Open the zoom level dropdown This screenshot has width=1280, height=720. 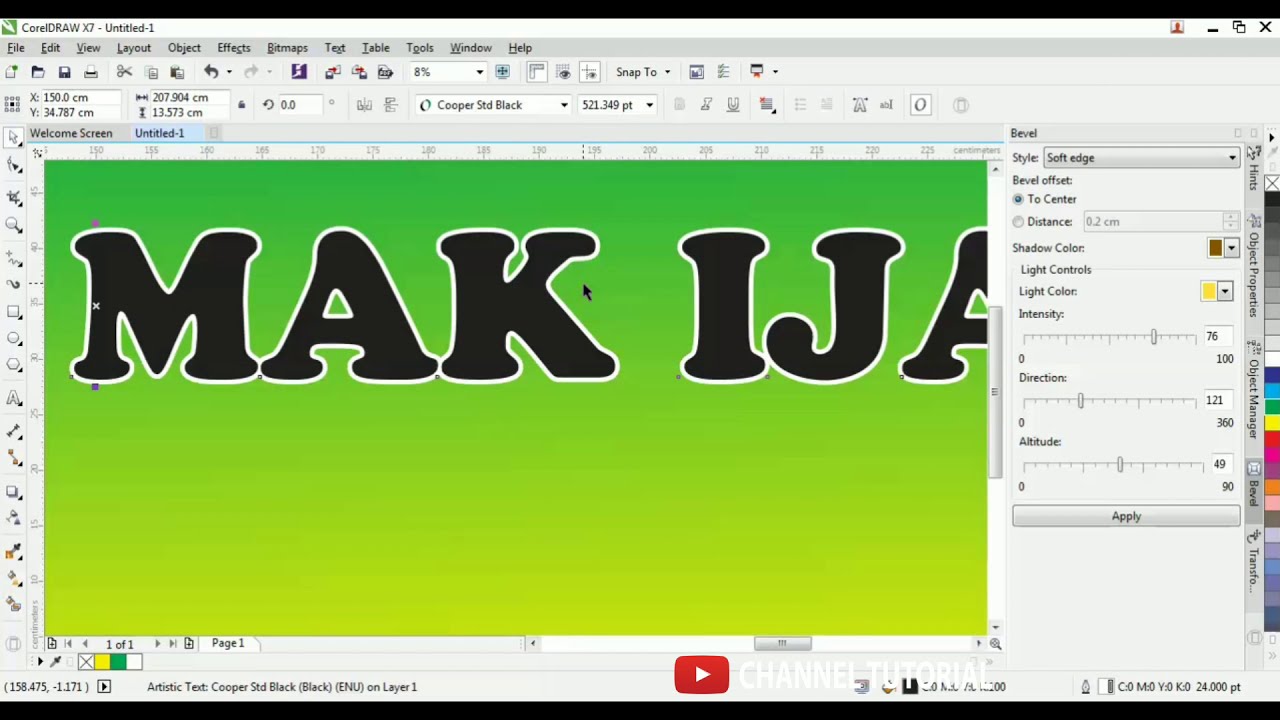pyautogui.click(x=479, y=72)
